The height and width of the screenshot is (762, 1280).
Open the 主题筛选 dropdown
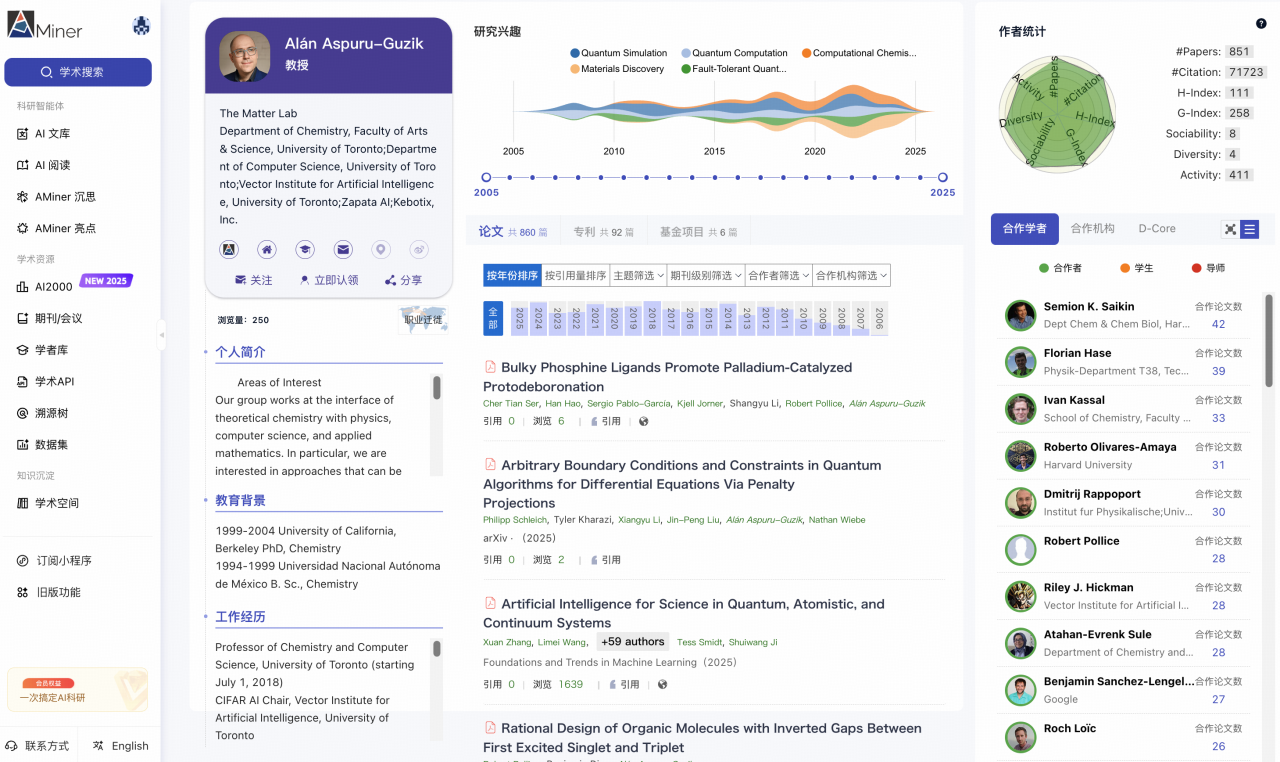[638, 275]
